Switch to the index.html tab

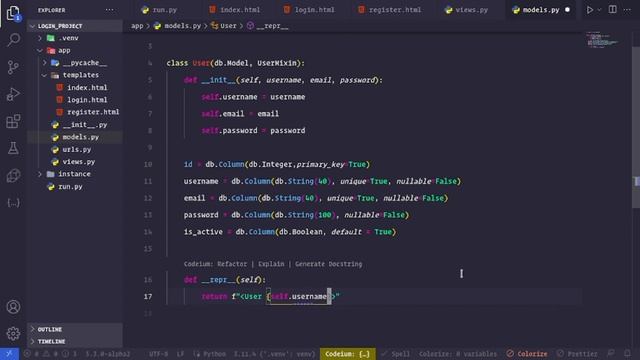[x=235, y=10]
